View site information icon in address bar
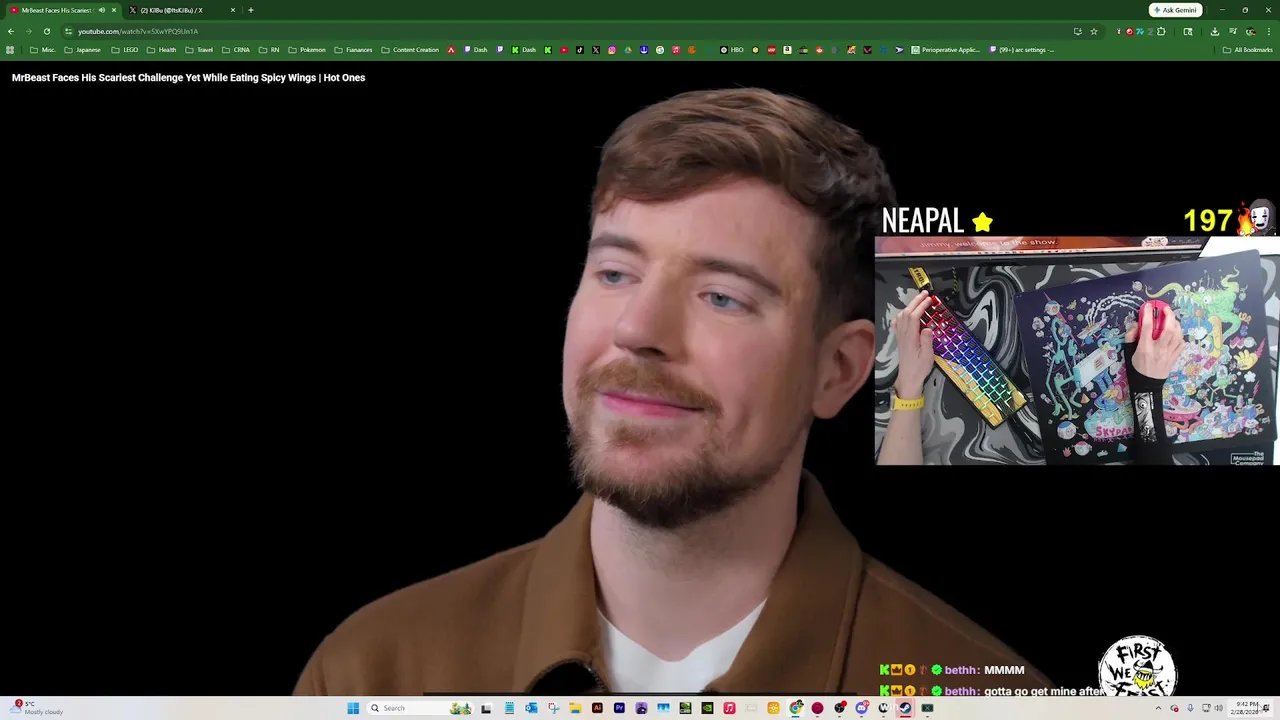The image size is (1280, 720). coord(68,31)
